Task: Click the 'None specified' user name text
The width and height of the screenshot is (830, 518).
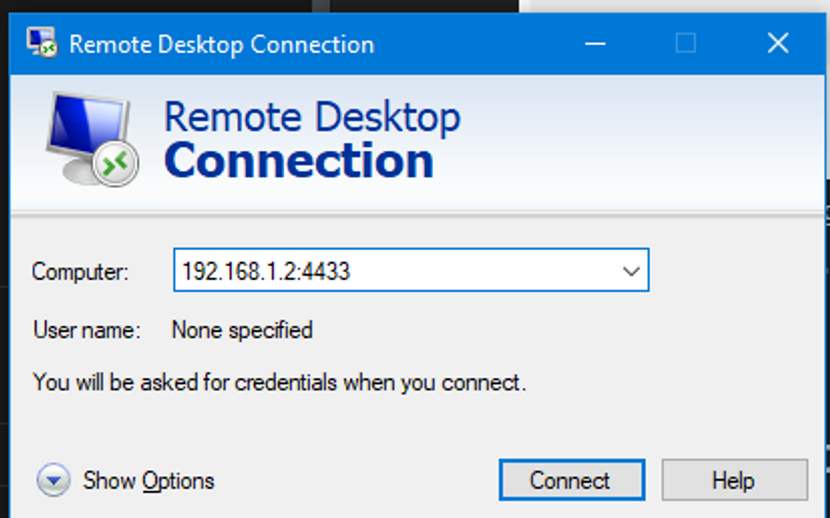Action: pos(242,330)
